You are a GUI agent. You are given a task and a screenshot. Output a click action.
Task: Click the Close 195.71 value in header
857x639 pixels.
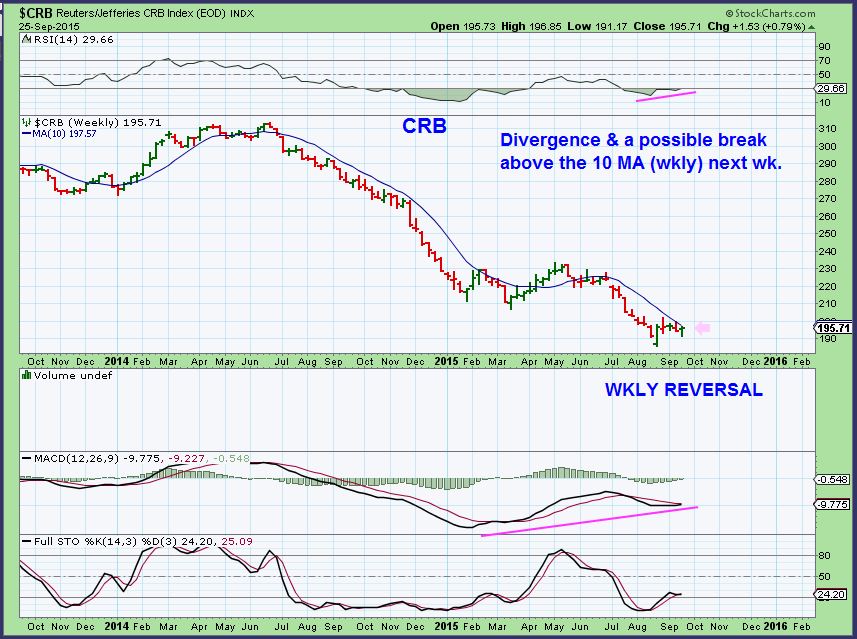[x=667, y=26]
